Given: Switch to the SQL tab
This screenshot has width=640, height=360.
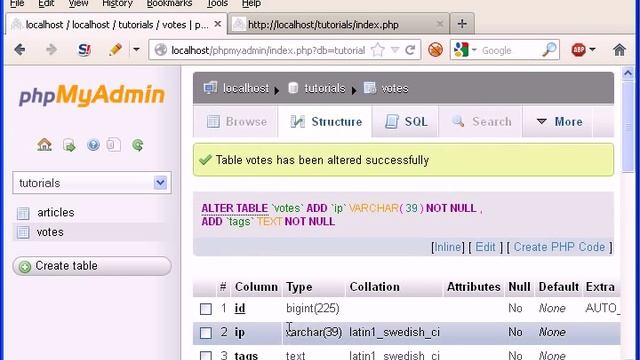Looking at the screenshot, I should click(x=406, y=121).
